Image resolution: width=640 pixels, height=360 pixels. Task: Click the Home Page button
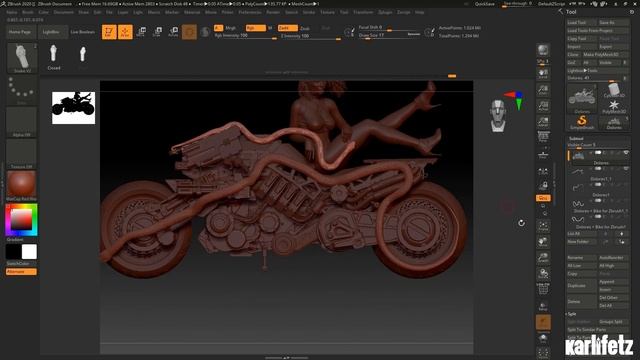point(20,32)
